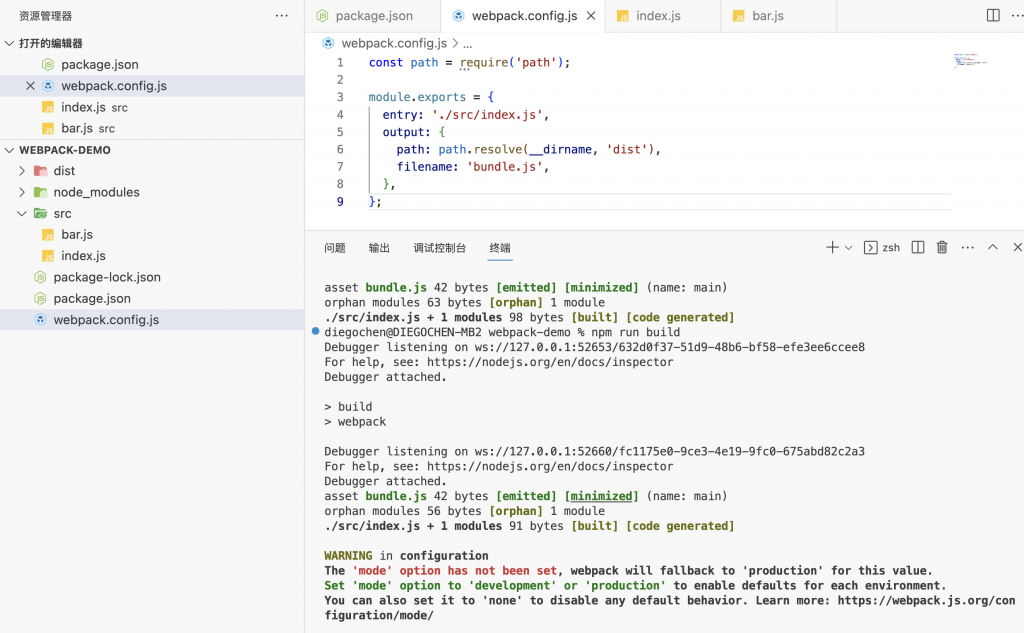
Task: Click the require keyword on line 1
Action: point(484,63)
